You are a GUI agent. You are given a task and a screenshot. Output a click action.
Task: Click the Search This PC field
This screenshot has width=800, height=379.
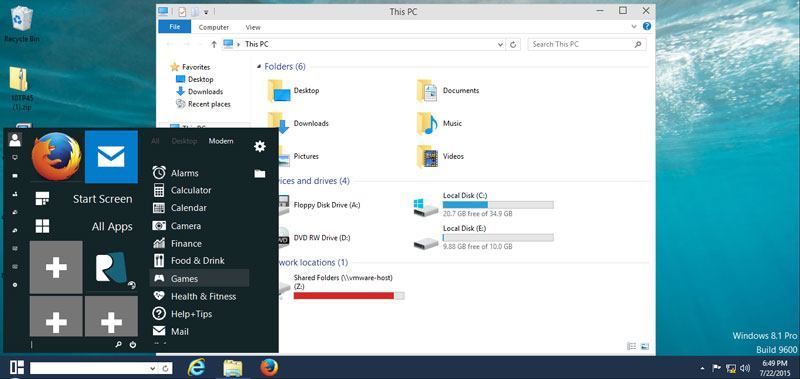click(x=587, y=44)
